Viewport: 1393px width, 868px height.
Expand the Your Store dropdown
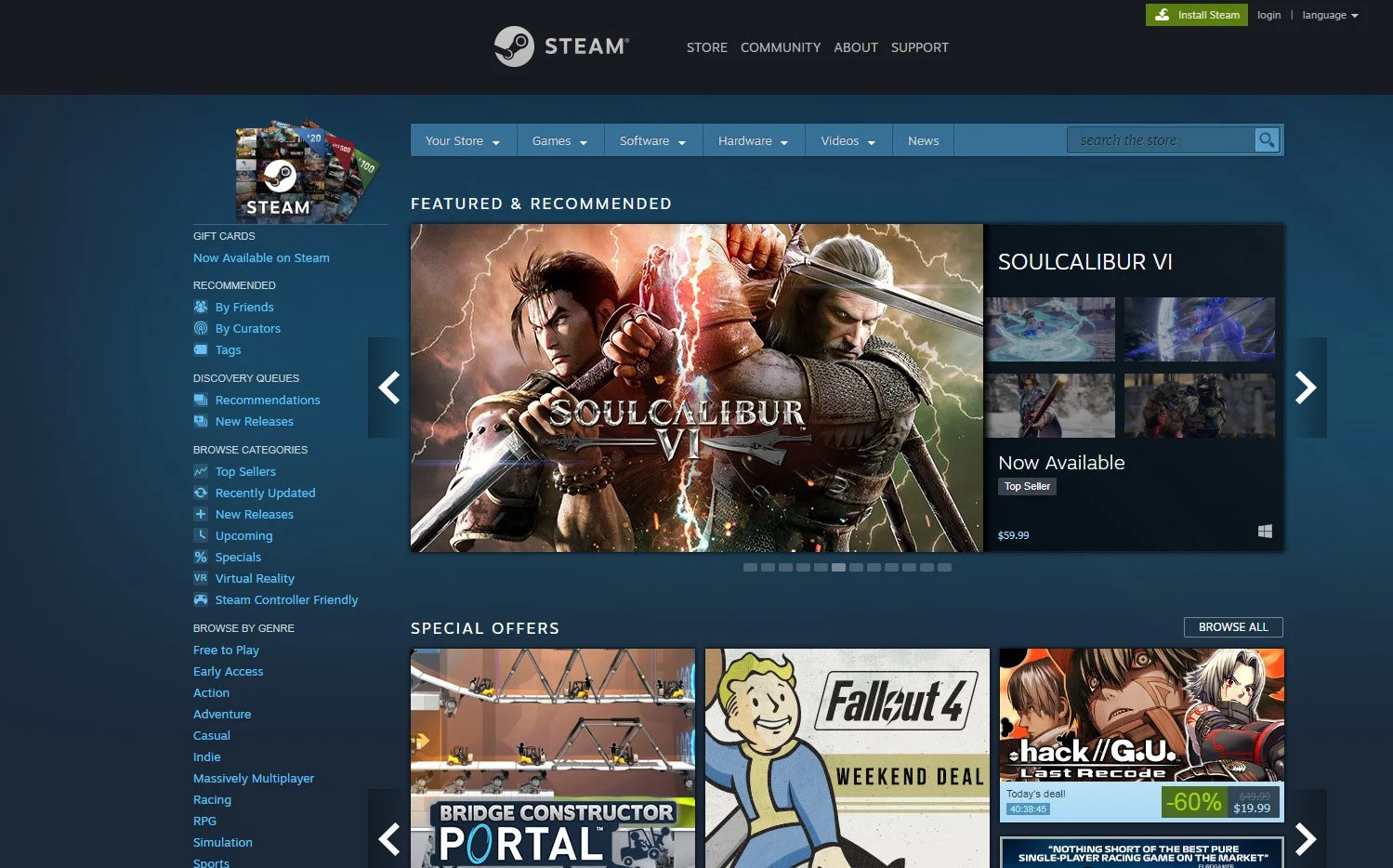point(463,141)
